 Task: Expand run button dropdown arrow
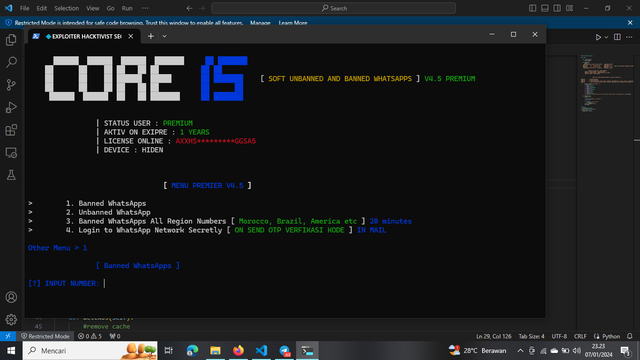tap(606, 37)
